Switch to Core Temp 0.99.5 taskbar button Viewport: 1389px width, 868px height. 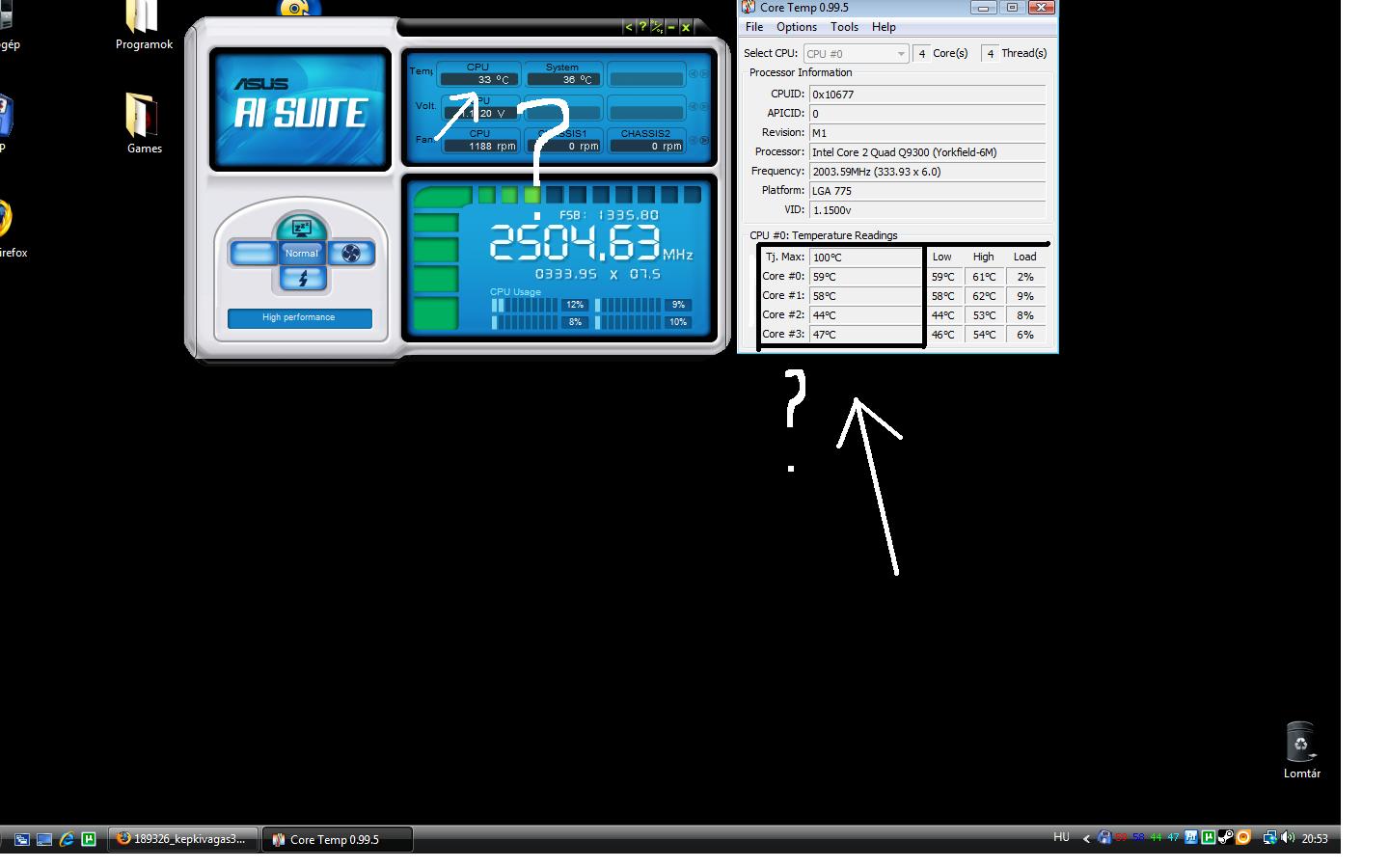pos(338,839)
